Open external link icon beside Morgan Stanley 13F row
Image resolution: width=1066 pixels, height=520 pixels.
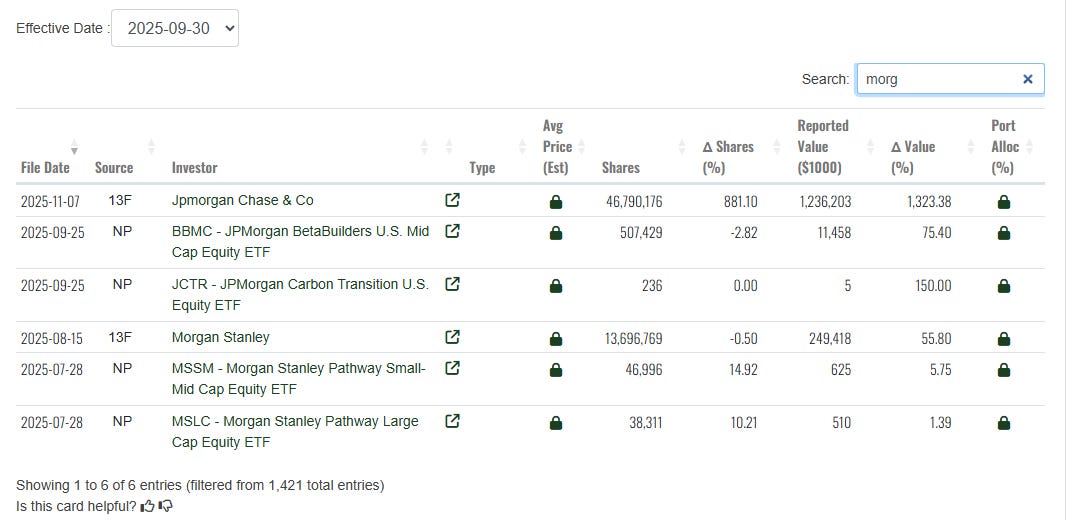(452, 337)
